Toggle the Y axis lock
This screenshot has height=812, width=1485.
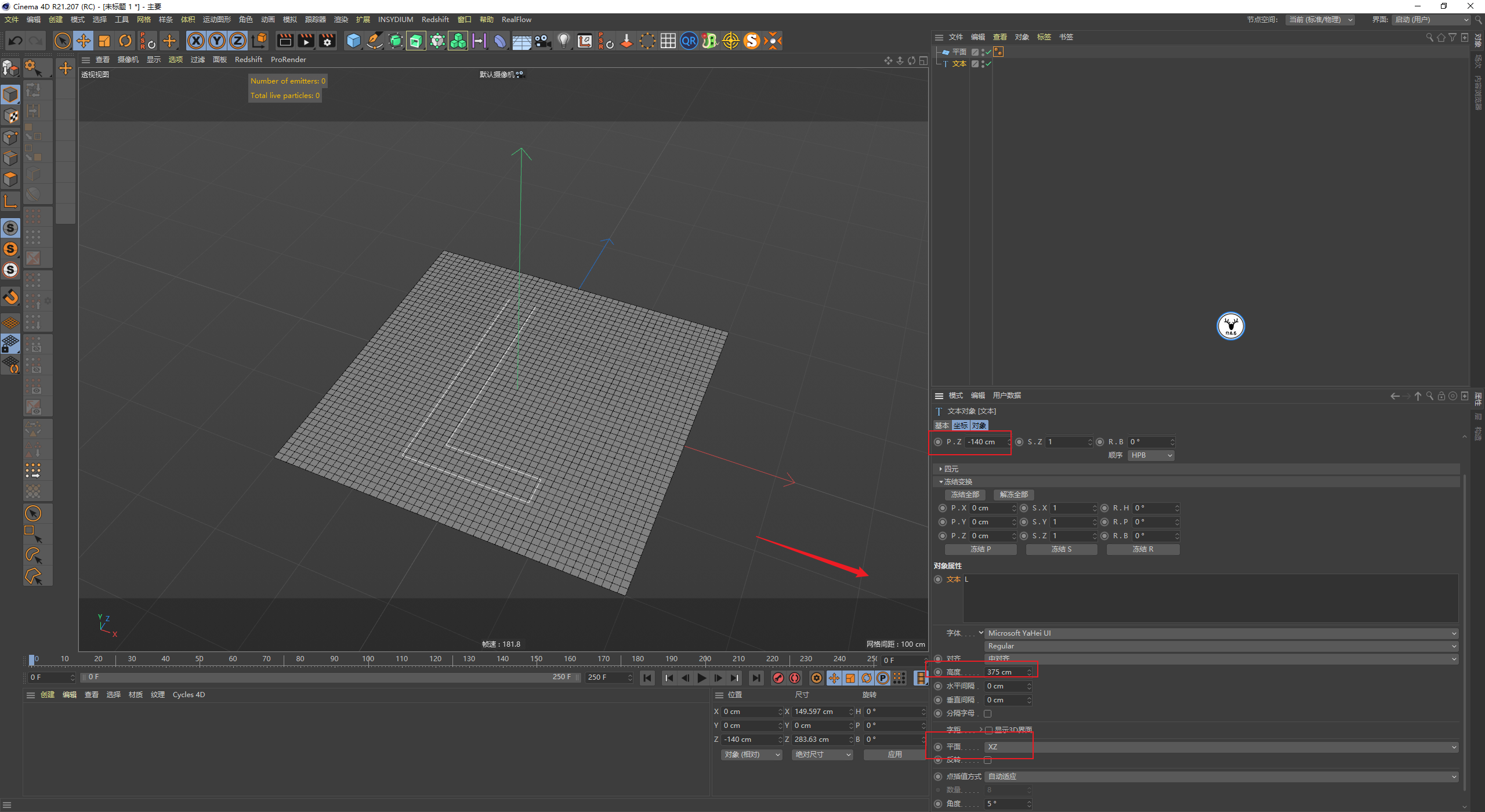216,41
